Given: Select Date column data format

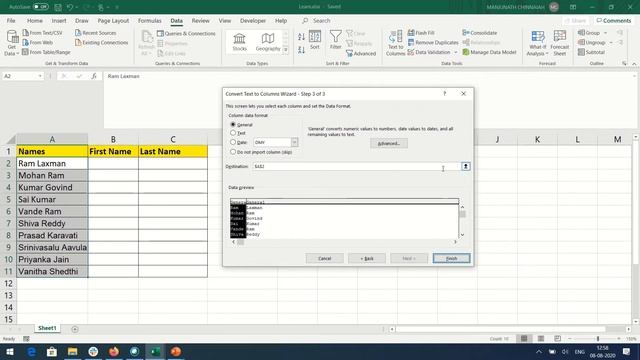Looking at the screenshot, I should click(x=233, y=142).
